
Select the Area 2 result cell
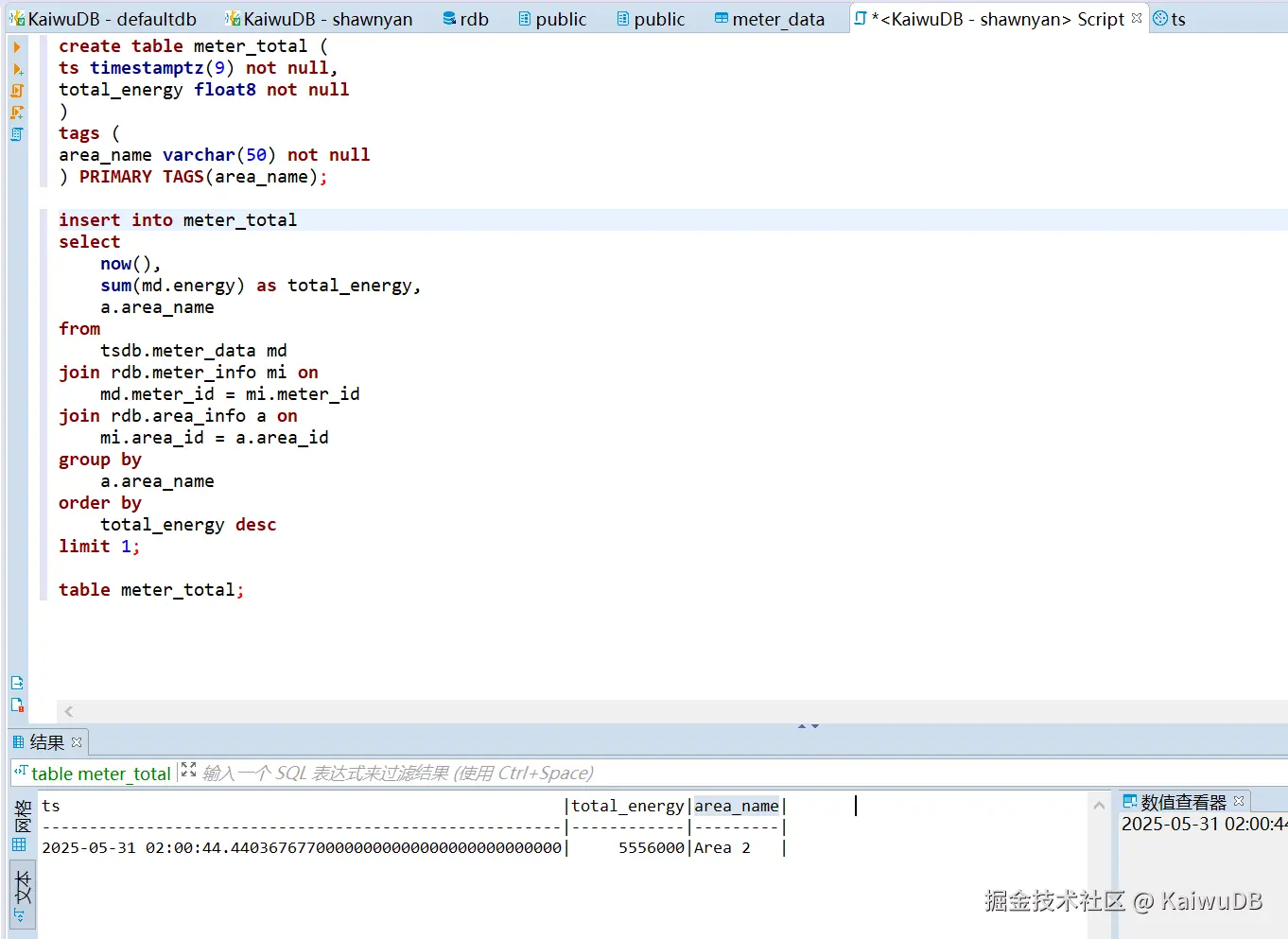[722, 848]
